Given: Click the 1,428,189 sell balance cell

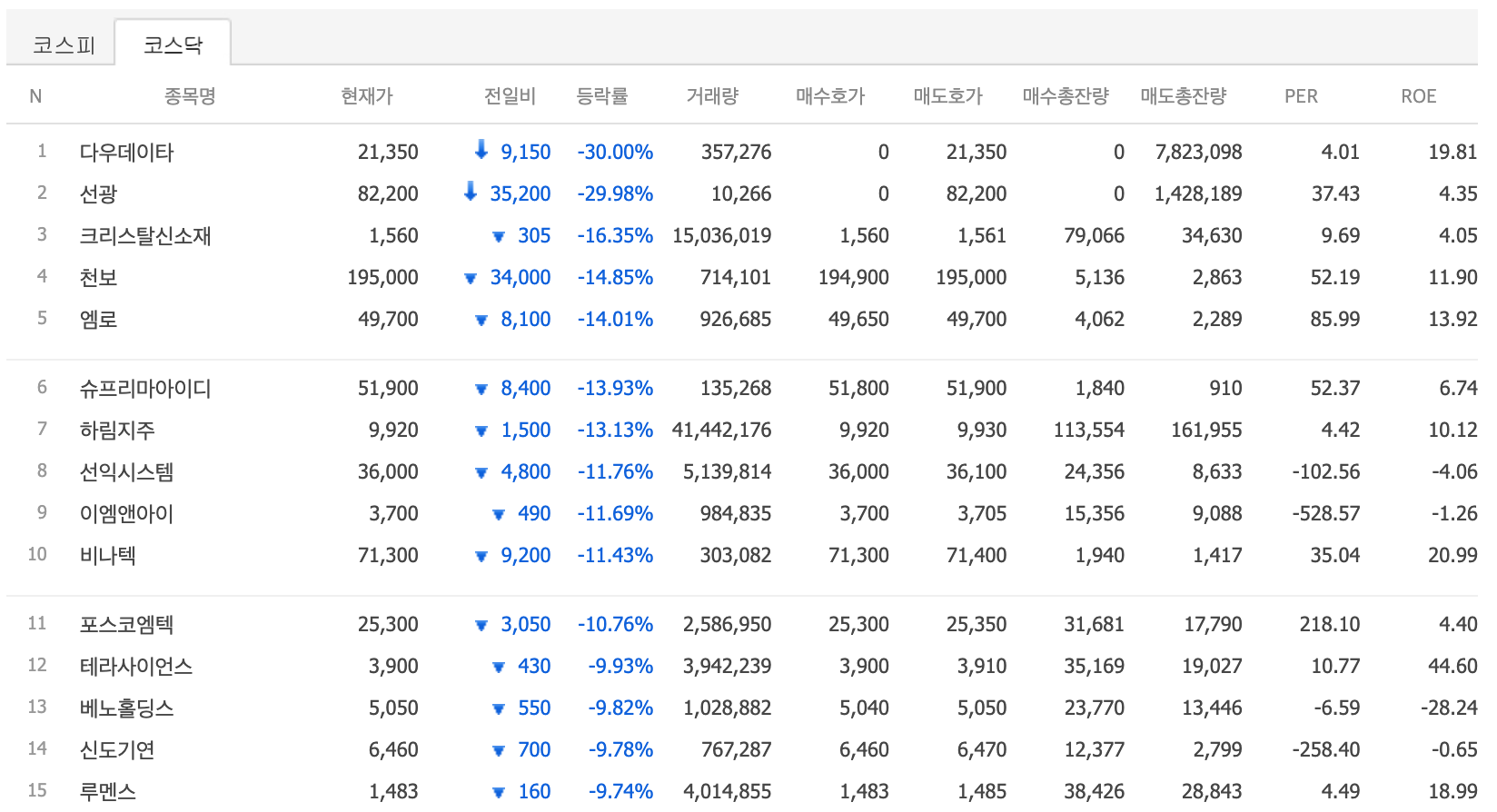Looking at the screenshot, I should point(1199,193).
